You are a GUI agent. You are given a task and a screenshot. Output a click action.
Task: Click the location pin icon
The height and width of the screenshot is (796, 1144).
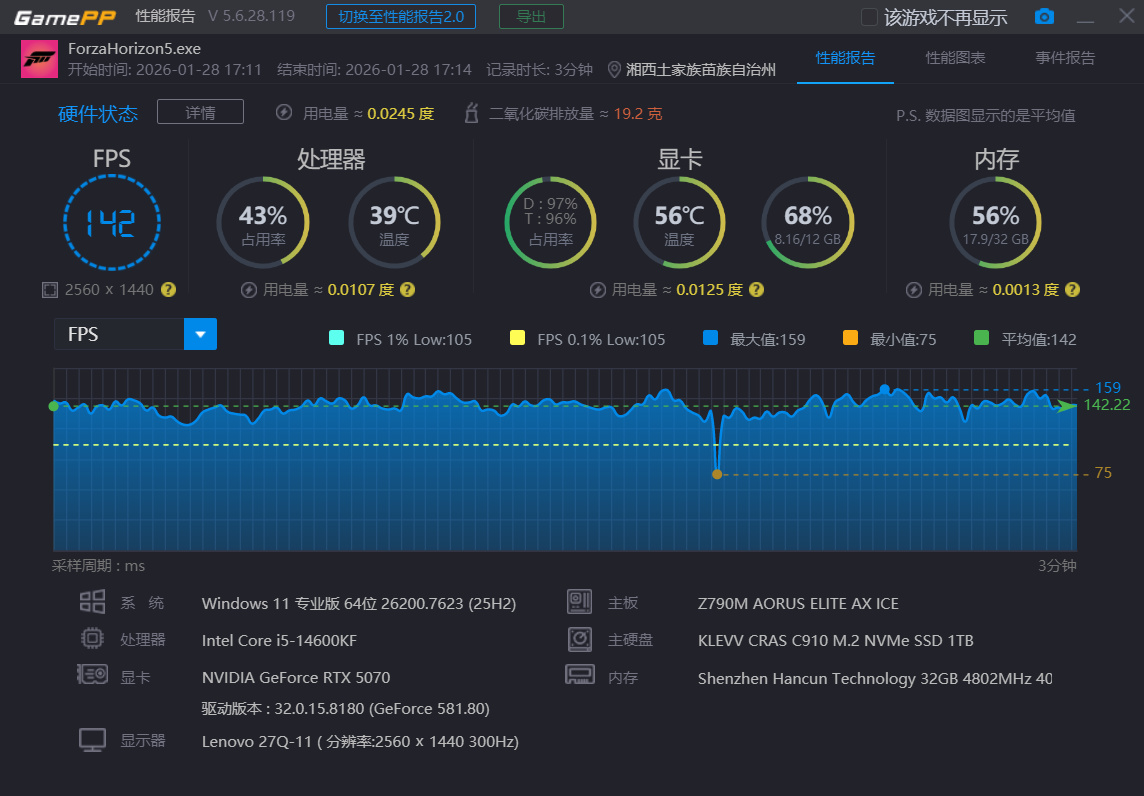(x=614, y=69)
